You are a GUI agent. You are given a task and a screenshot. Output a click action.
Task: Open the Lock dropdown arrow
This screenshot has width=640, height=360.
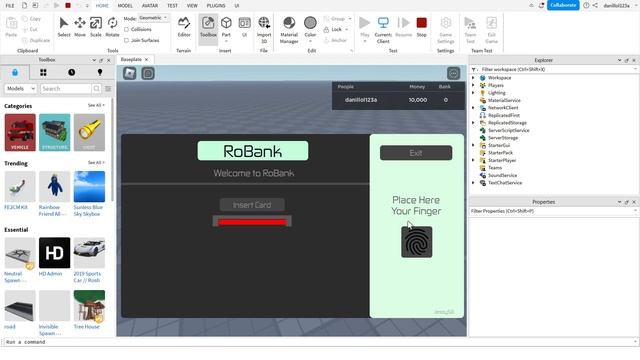[x=347, y=29]
